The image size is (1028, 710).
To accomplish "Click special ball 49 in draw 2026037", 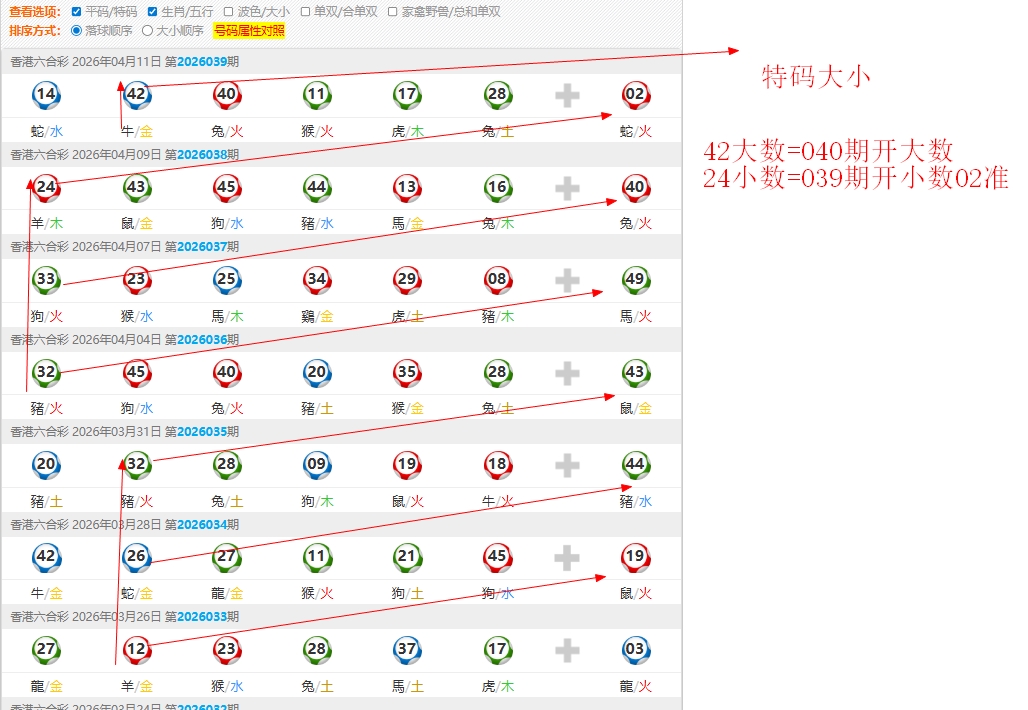I will (635, 280).
